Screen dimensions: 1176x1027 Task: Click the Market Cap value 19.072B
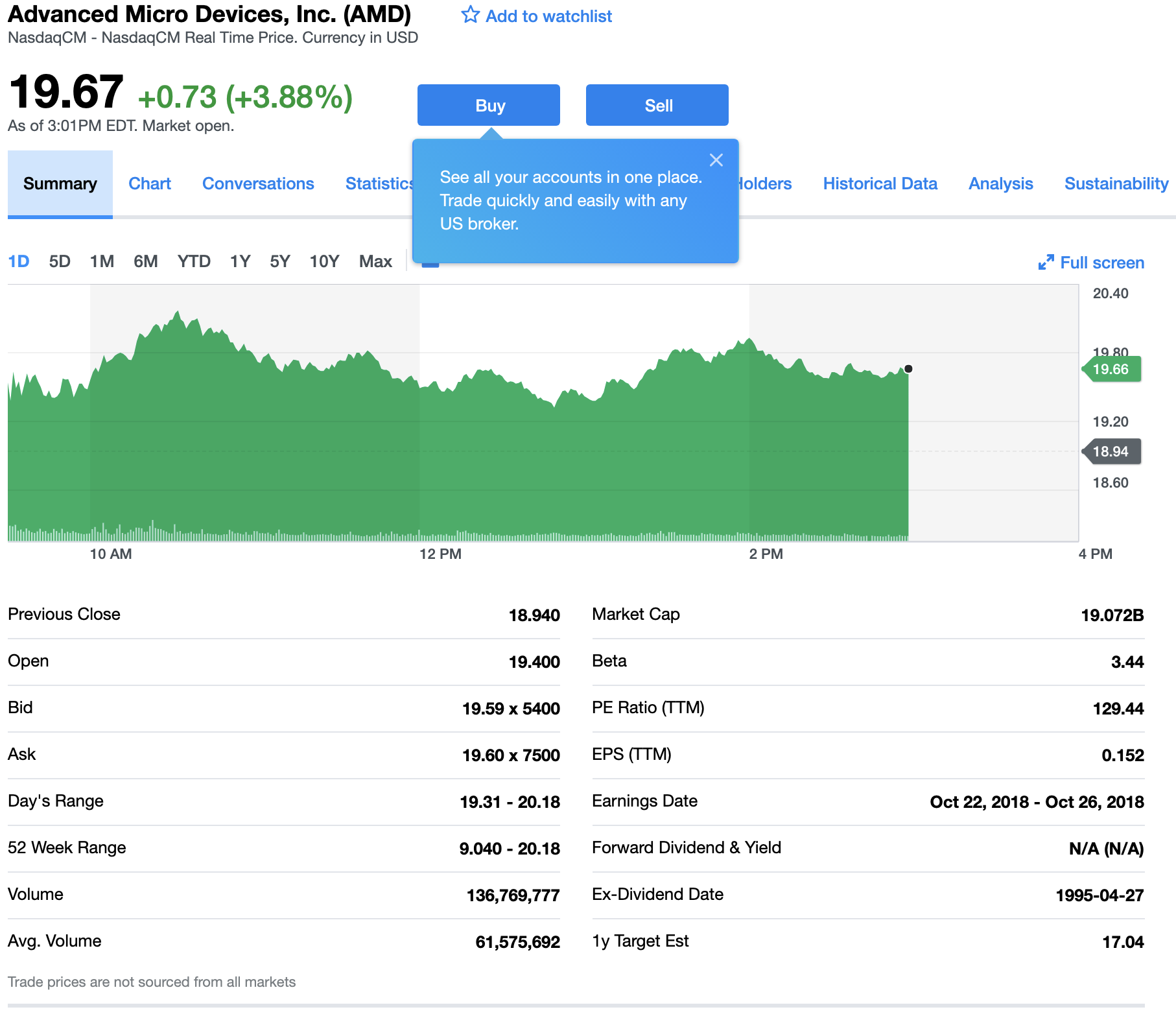[x=1112, y=615]
